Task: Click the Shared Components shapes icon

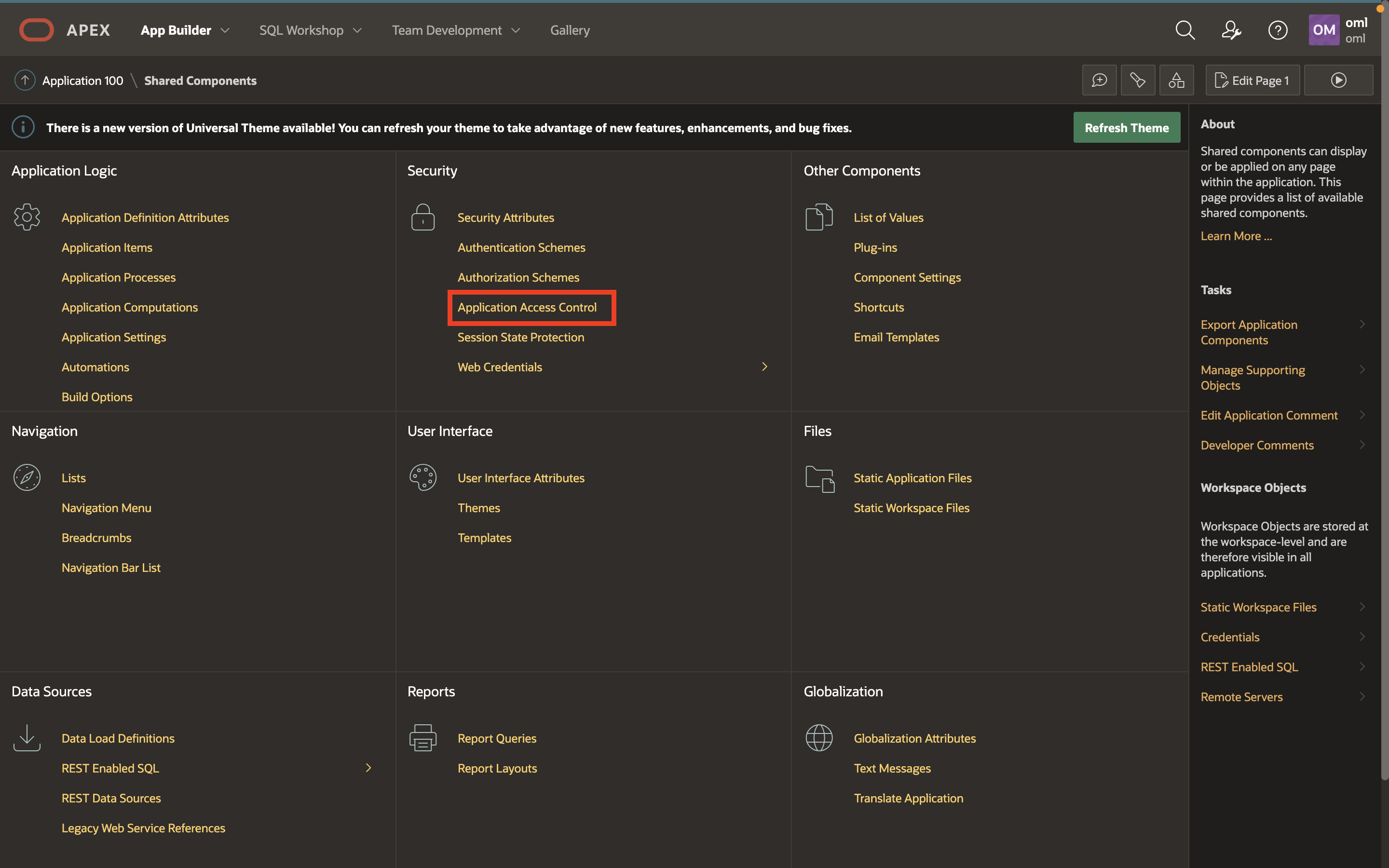Action: click(x=1176, y=81)
